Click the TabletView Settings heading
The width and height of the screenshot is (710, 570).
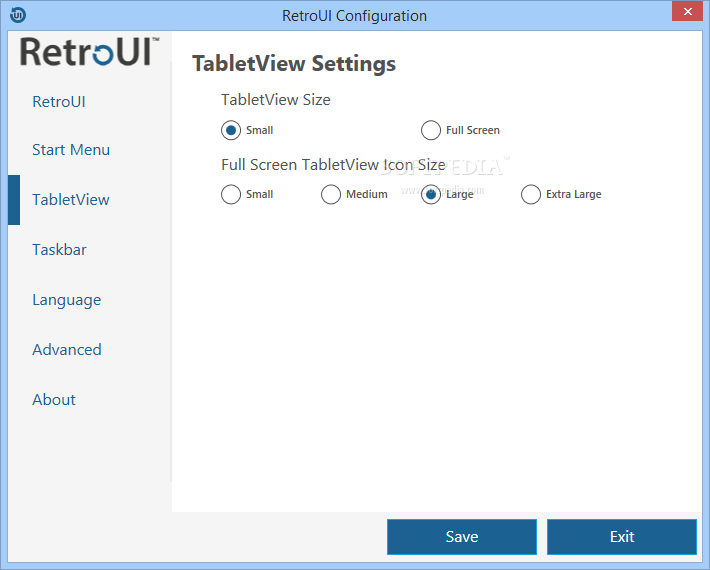point(294,63)
